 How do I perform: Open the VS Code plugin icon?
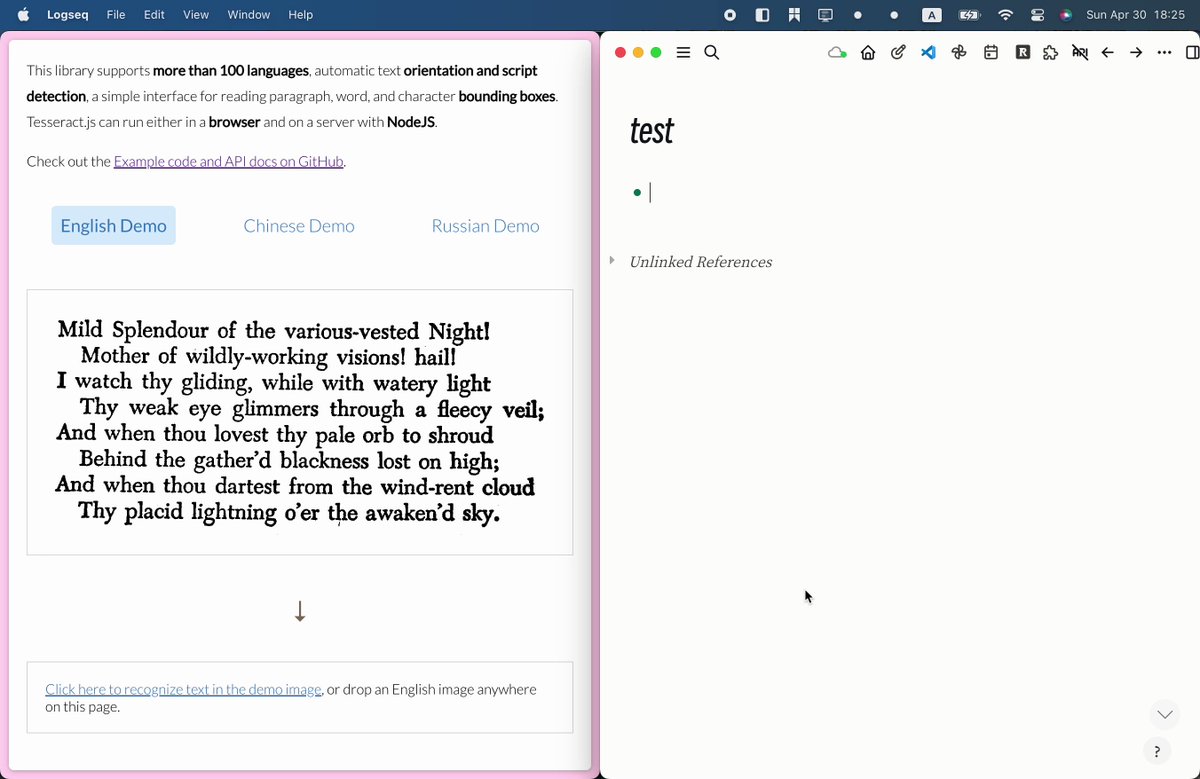click(x=928, y=52)
